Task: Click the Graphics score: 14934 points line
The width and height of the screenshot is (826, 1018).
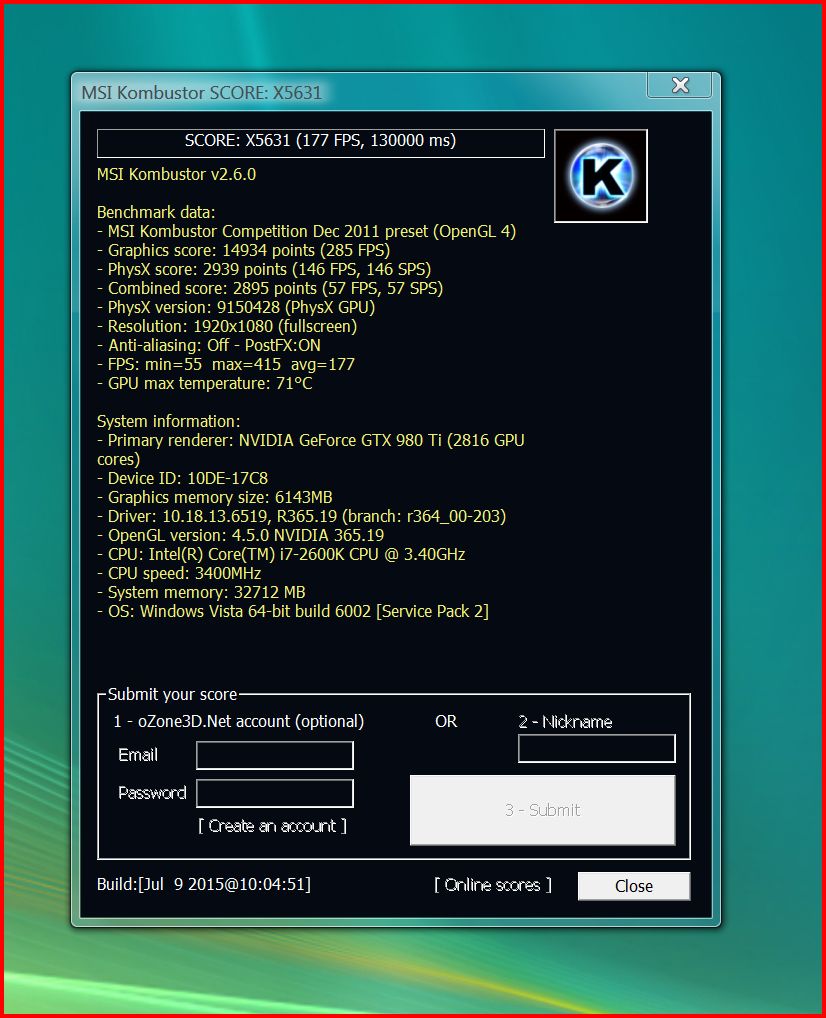Action: 244,251
